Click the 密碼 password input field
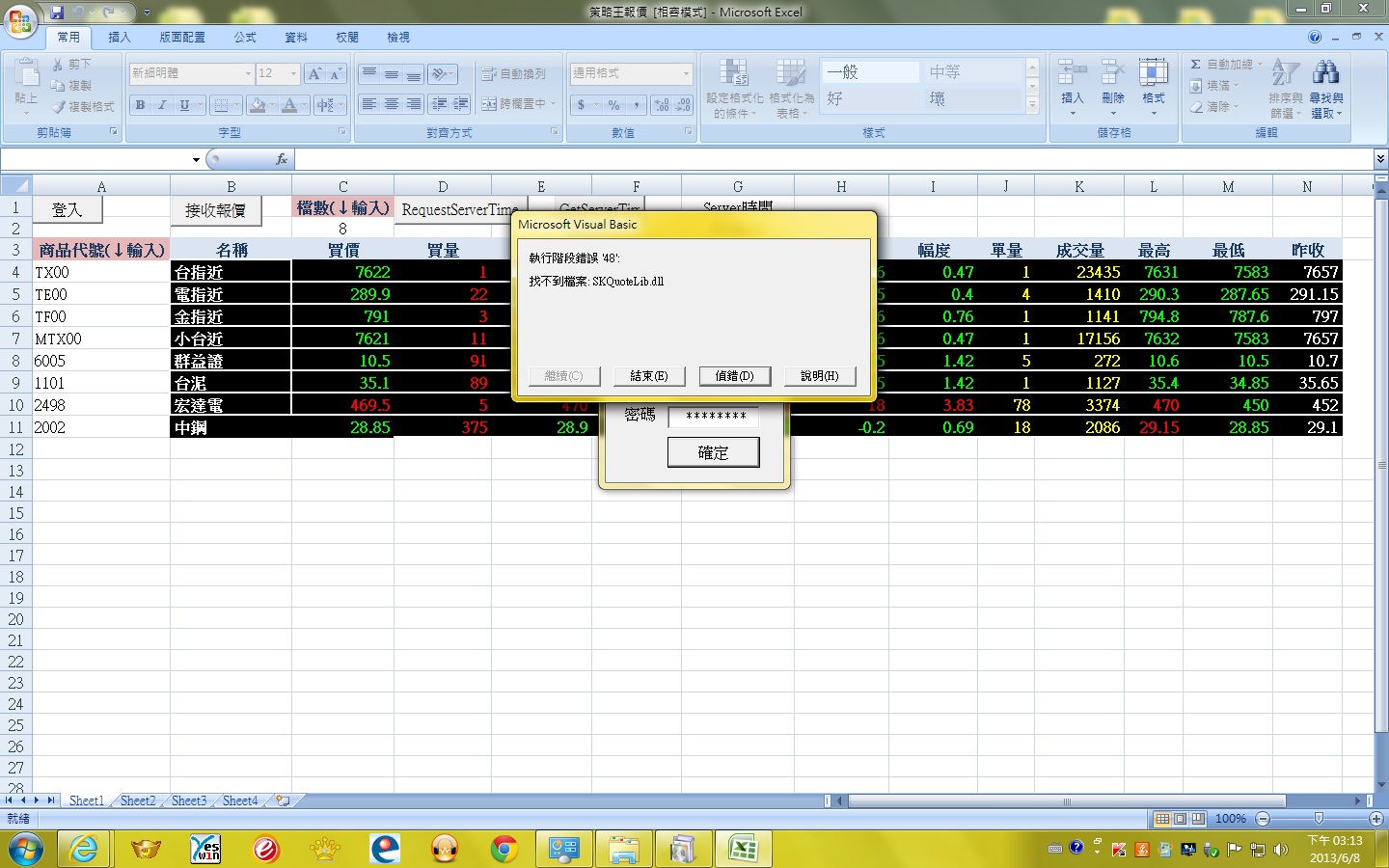1389x868 pixels. [714, 417]
